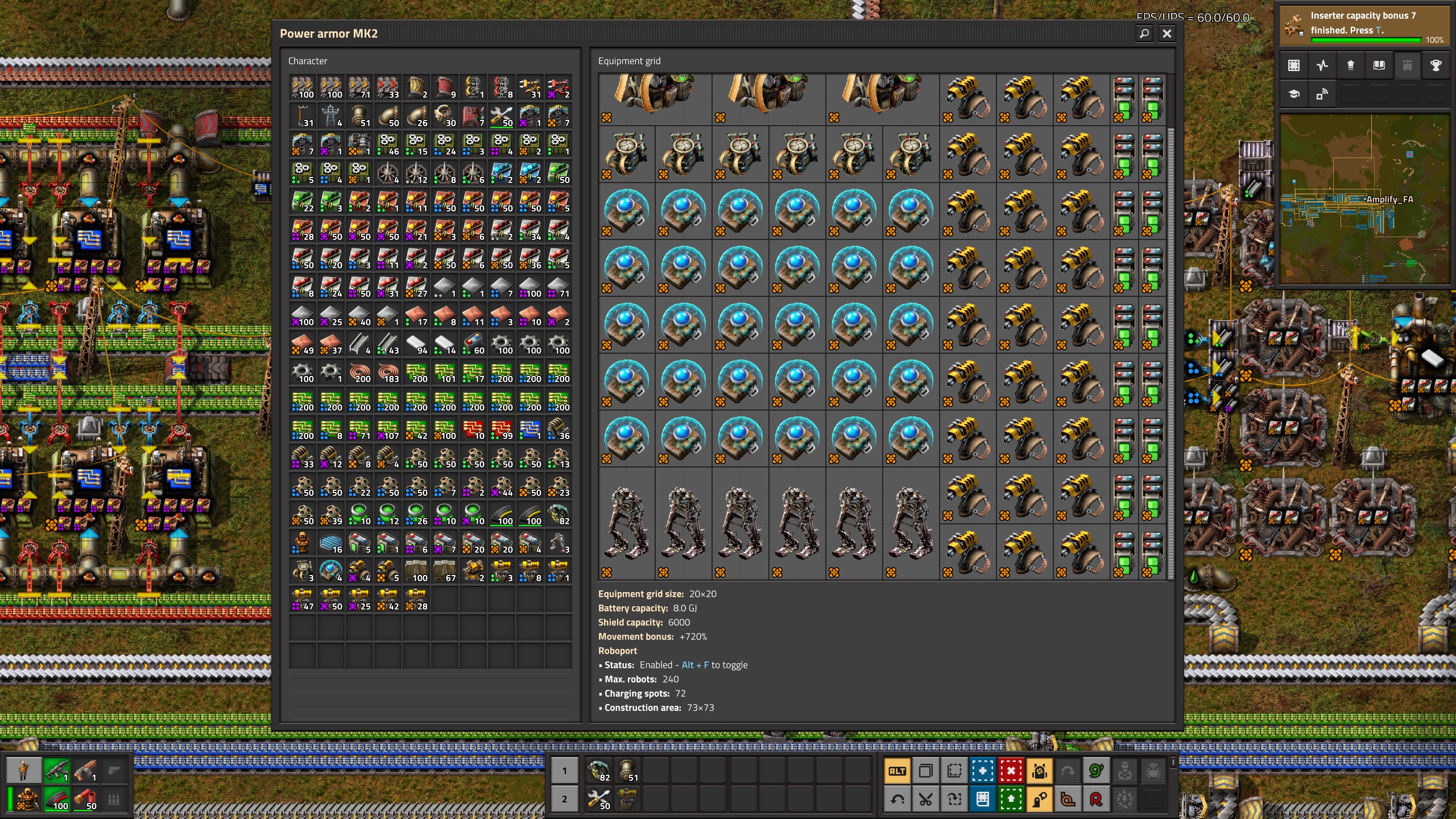Click the orange spiral b mod shortcut
The width and height of the screenshot is (1456, 819).
pos(1068,800)
